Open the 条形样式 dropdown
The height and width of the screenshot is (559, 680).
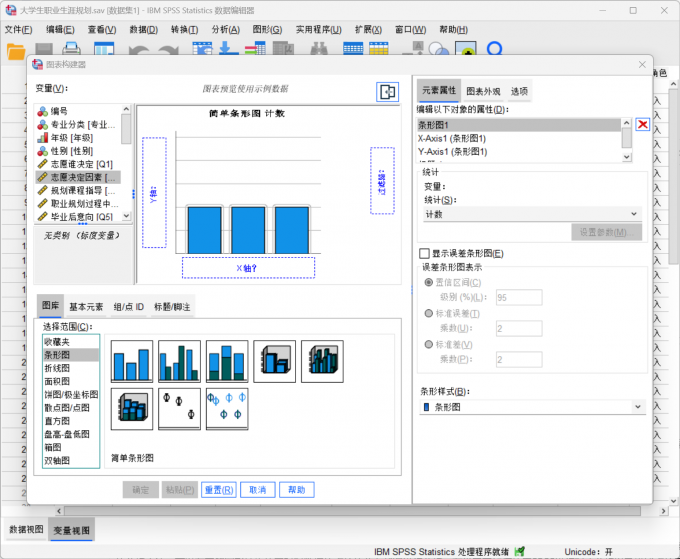[x=532, y=407]
